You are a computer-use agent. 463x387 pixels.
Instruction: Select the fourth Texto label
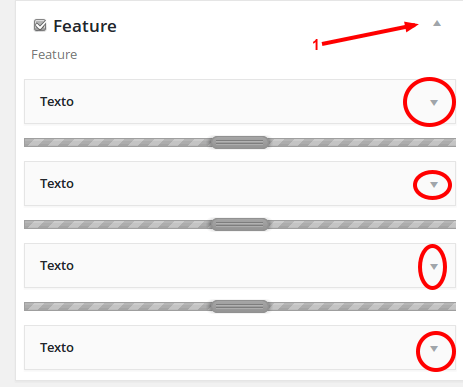[57, 348]
